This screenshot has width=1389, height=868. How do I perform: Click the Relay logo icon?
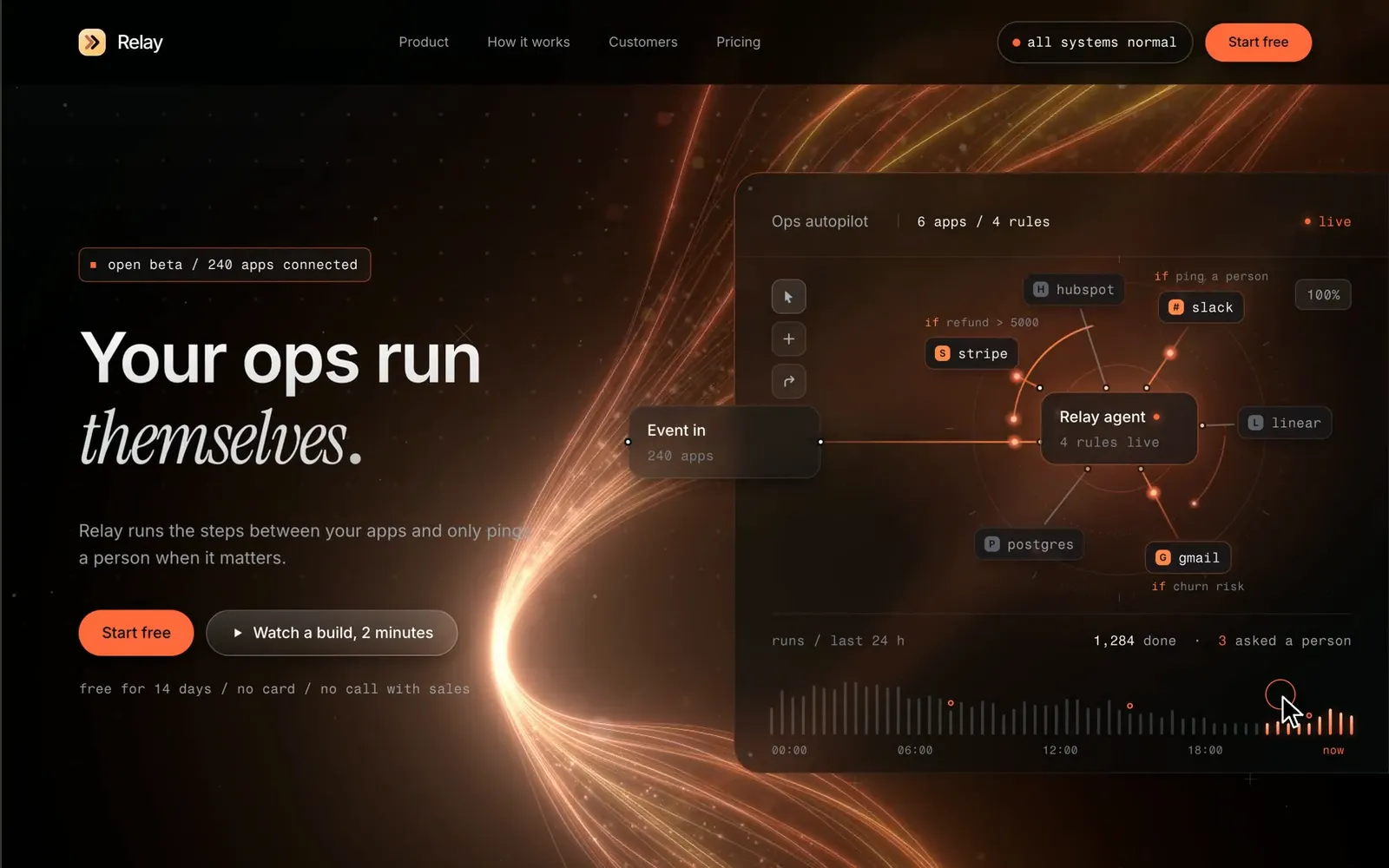[x=92, y=42]
